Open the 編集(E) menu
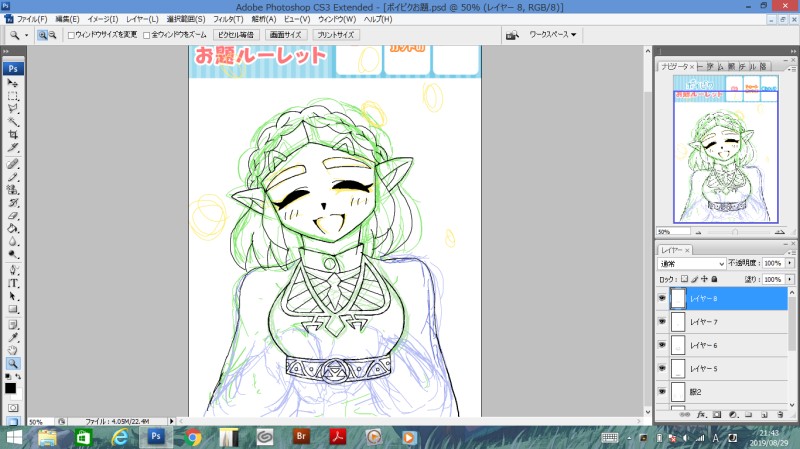The width and height of the screenshot is (800, 449). coord(67,19)
